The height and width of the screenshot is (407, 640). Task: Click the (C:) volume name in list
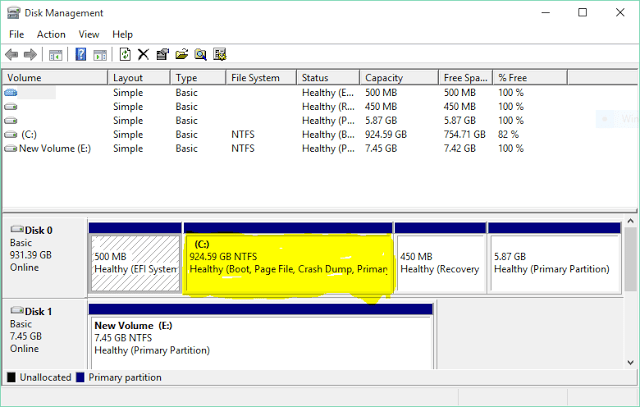(x=29, y=134)
